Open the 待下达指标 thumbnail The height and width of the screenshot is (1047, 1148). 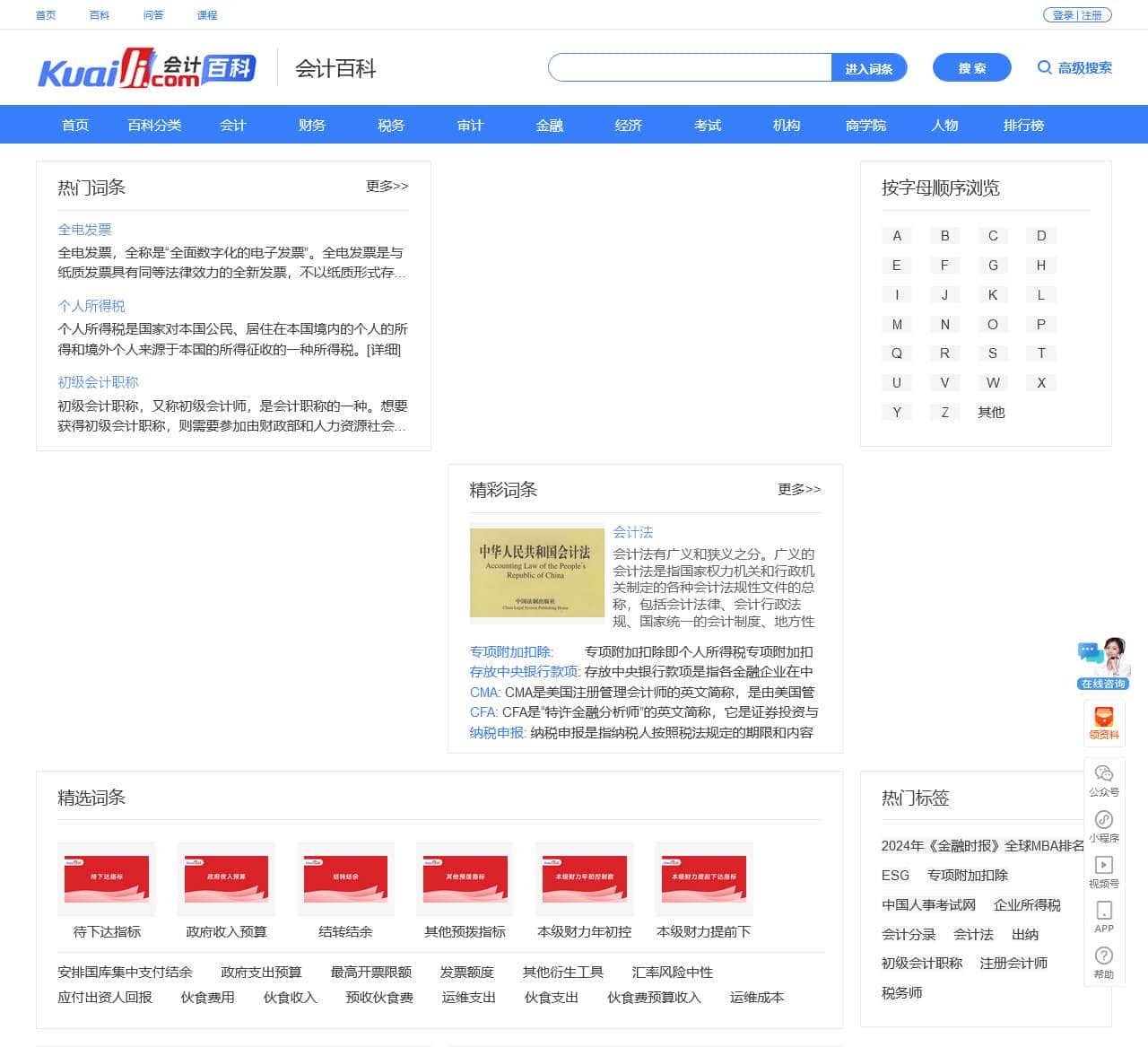click(x=107, y=879)
